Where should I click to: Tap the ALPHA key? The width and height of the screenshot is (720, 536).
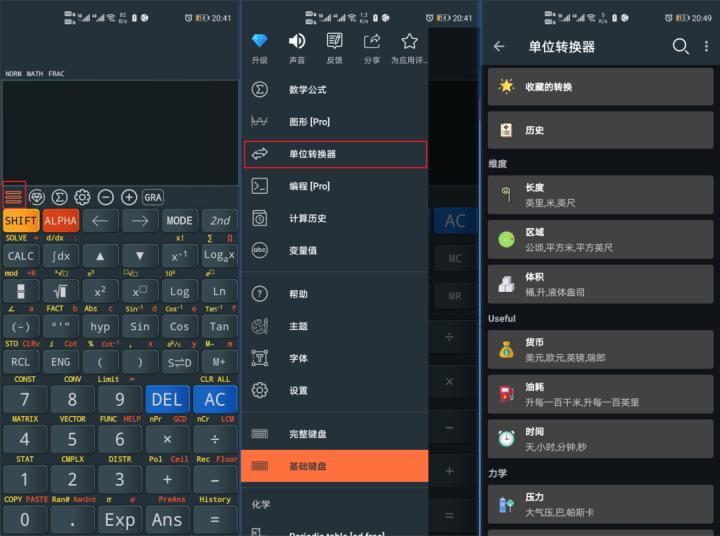pos(61,221)
